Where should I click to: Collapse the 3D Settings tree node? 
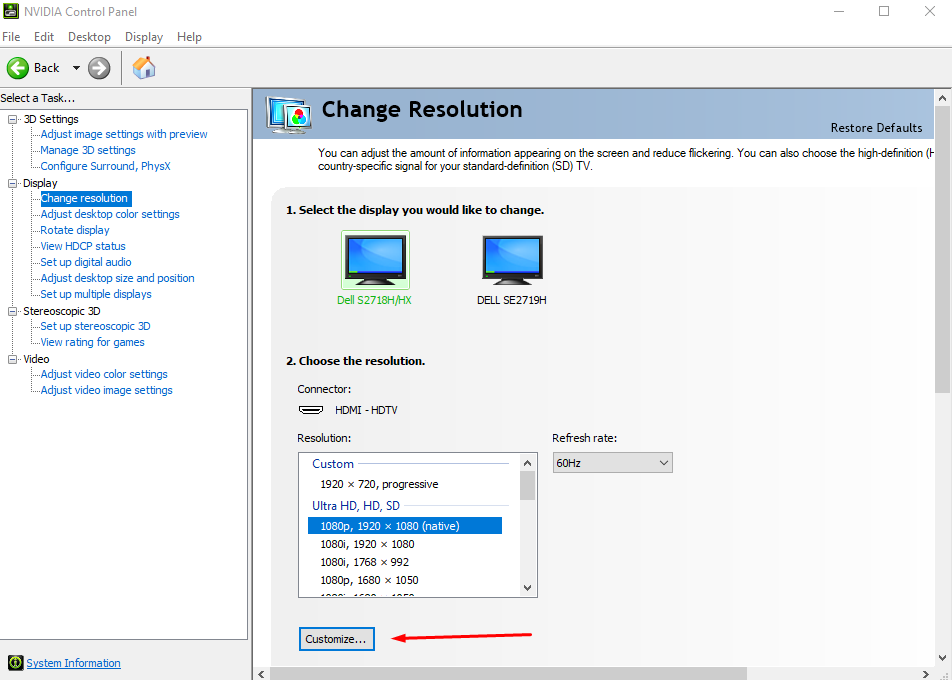[13, 120]
